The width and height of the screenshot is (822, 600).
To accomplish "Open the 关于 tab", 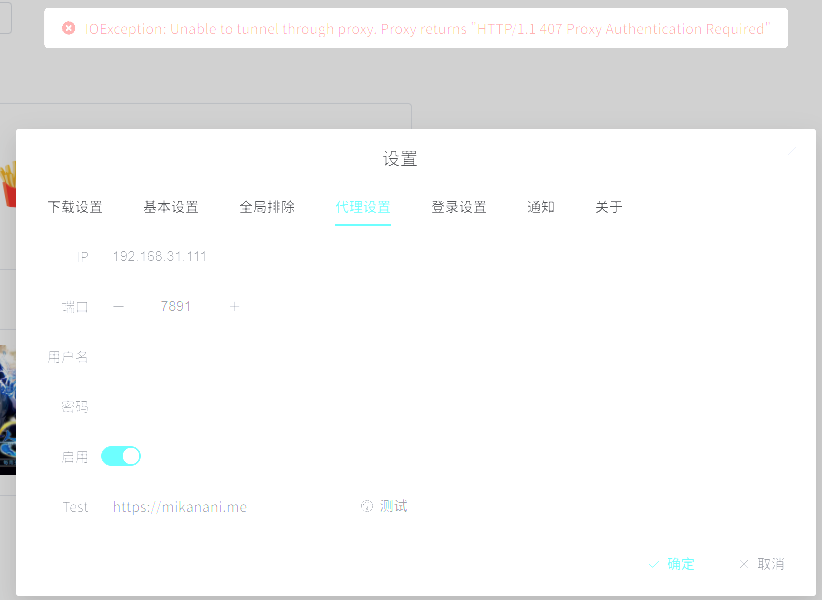I will (x=609, y=207).
